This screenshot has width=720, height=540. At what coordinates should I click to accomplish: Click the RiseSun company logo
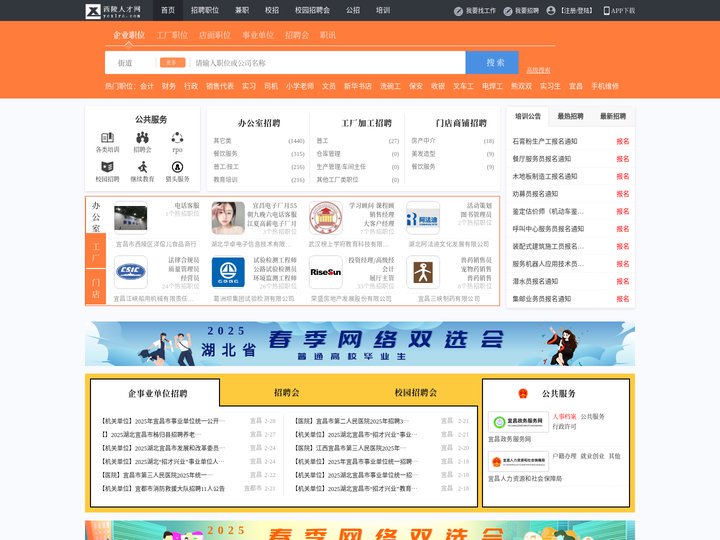tap(326, 272)
